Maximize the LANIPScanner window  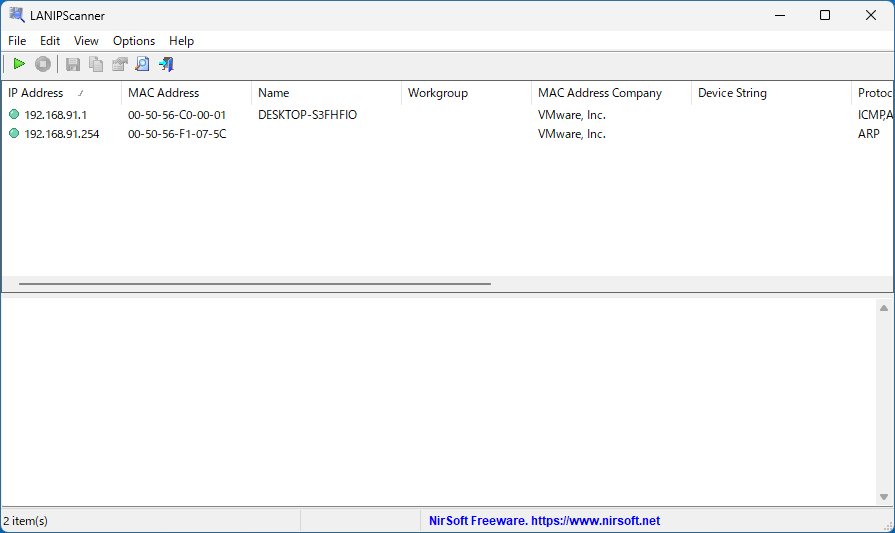[x=825, y=15]
